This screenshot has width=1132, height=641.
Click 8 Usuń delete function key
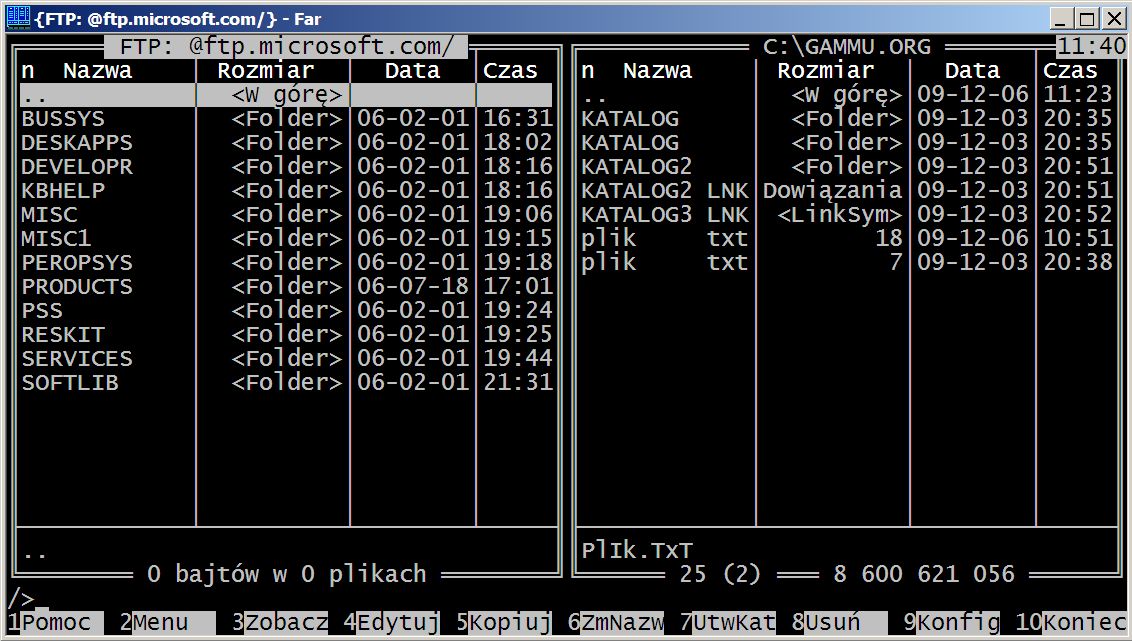[840, 622]
